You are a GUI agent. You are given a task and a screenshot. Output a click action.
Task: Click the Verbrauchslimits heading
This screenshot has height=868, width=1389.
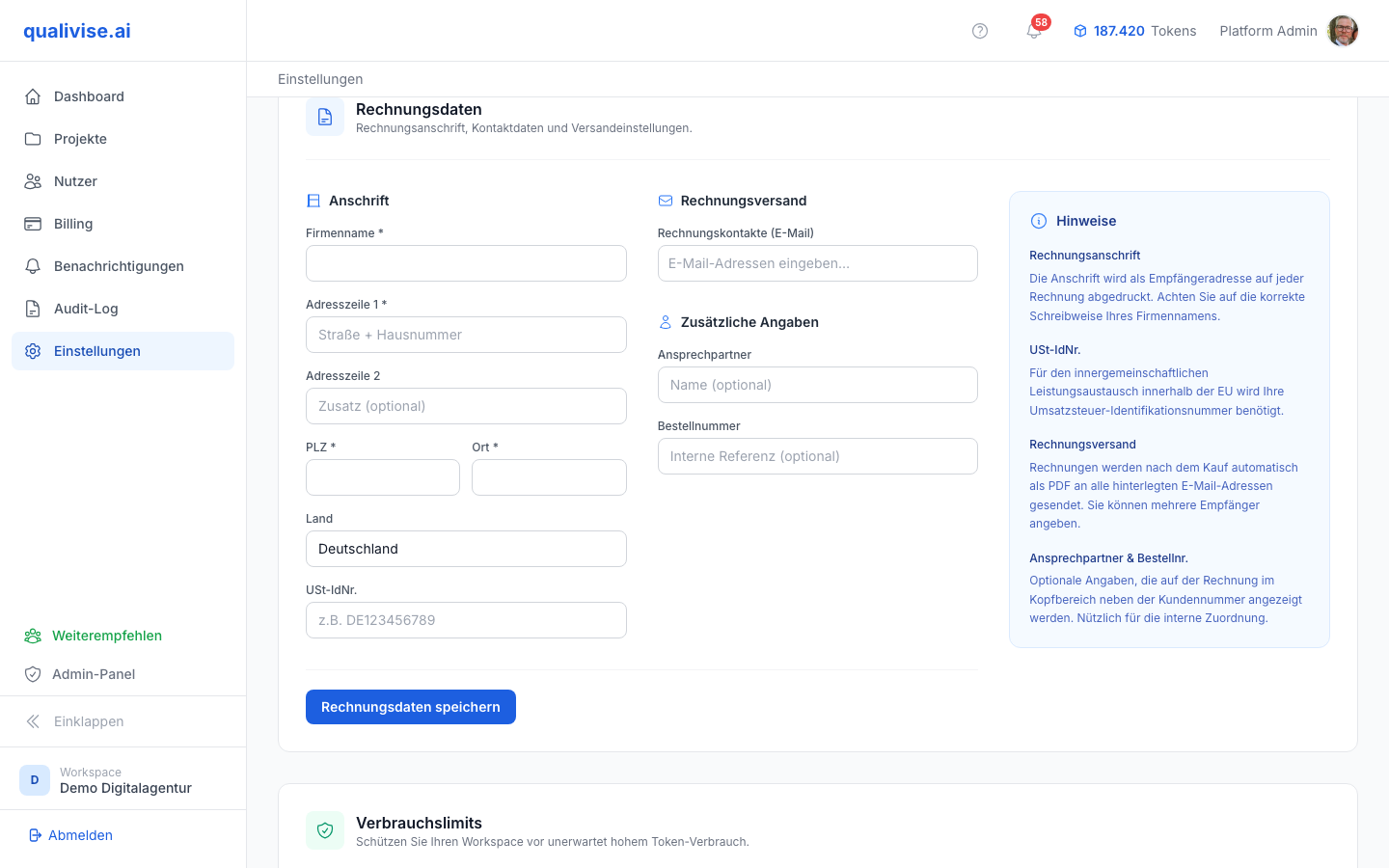pyautogui.click(x=419, y=823)
